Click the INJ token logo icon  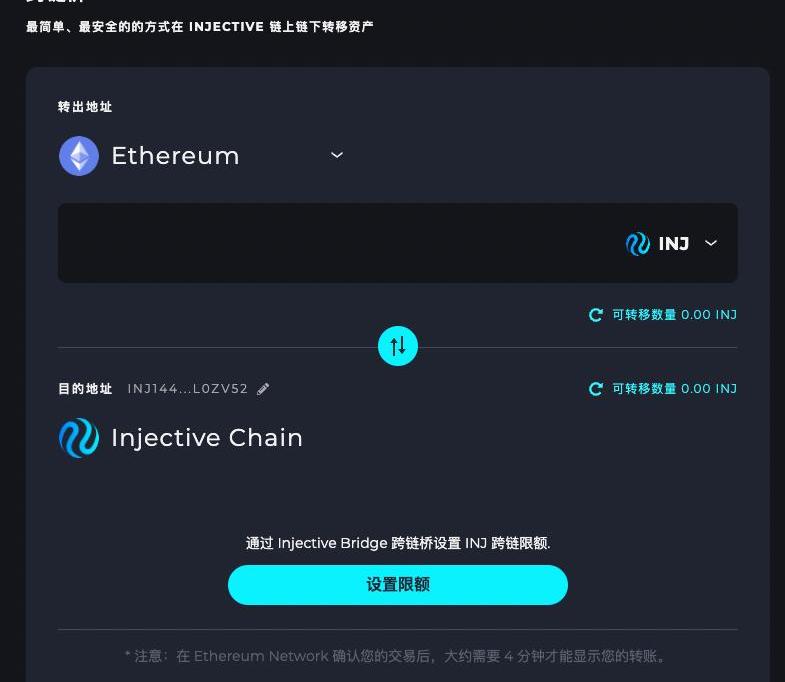[638, 243]
